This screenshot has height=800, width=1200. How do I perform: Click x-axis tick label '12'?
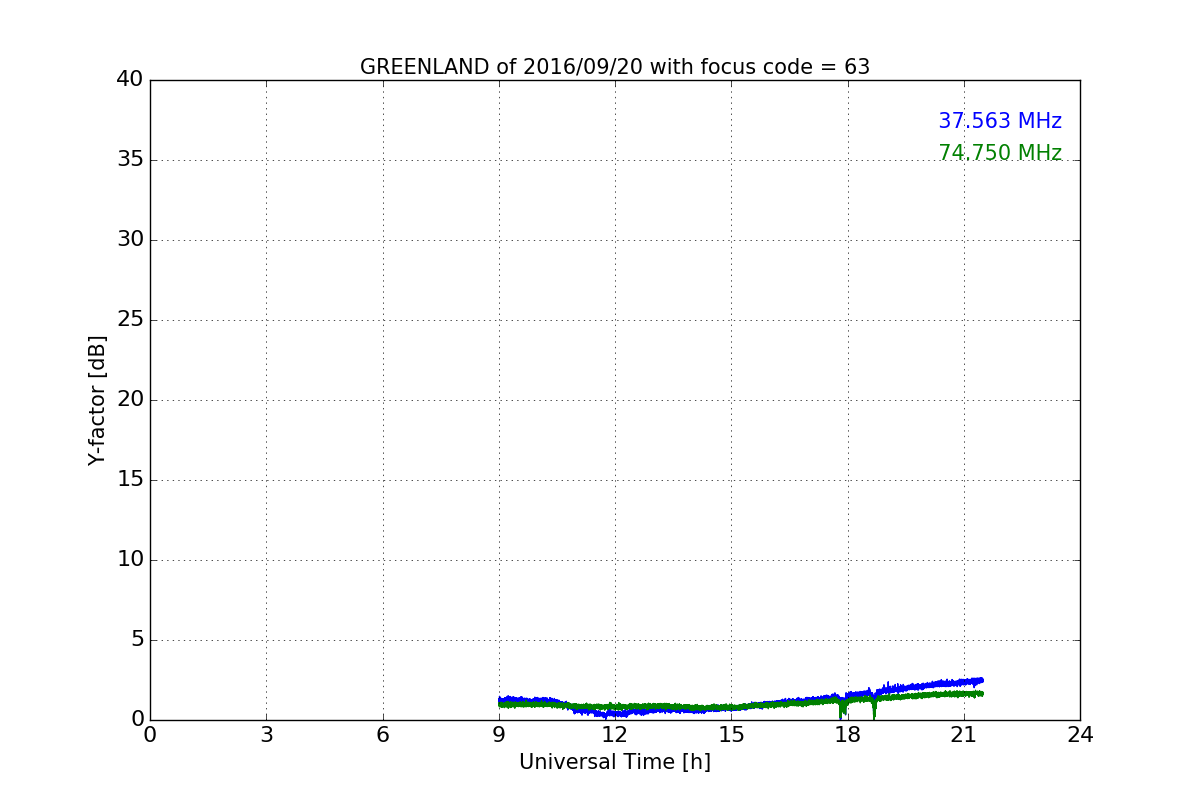click(615, 735)
